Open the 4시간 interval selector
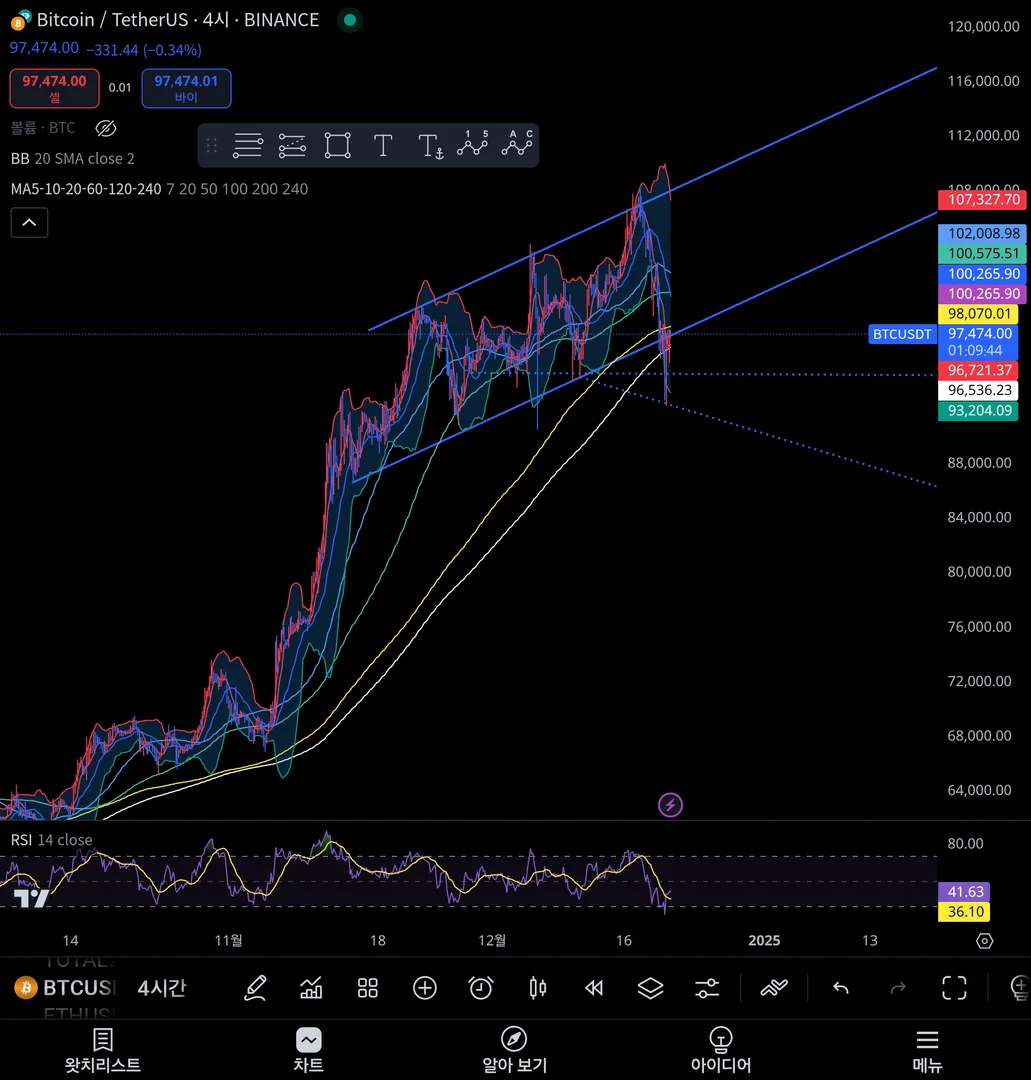This screenshot has height=1080, width=1031. (x=162, y=988)
